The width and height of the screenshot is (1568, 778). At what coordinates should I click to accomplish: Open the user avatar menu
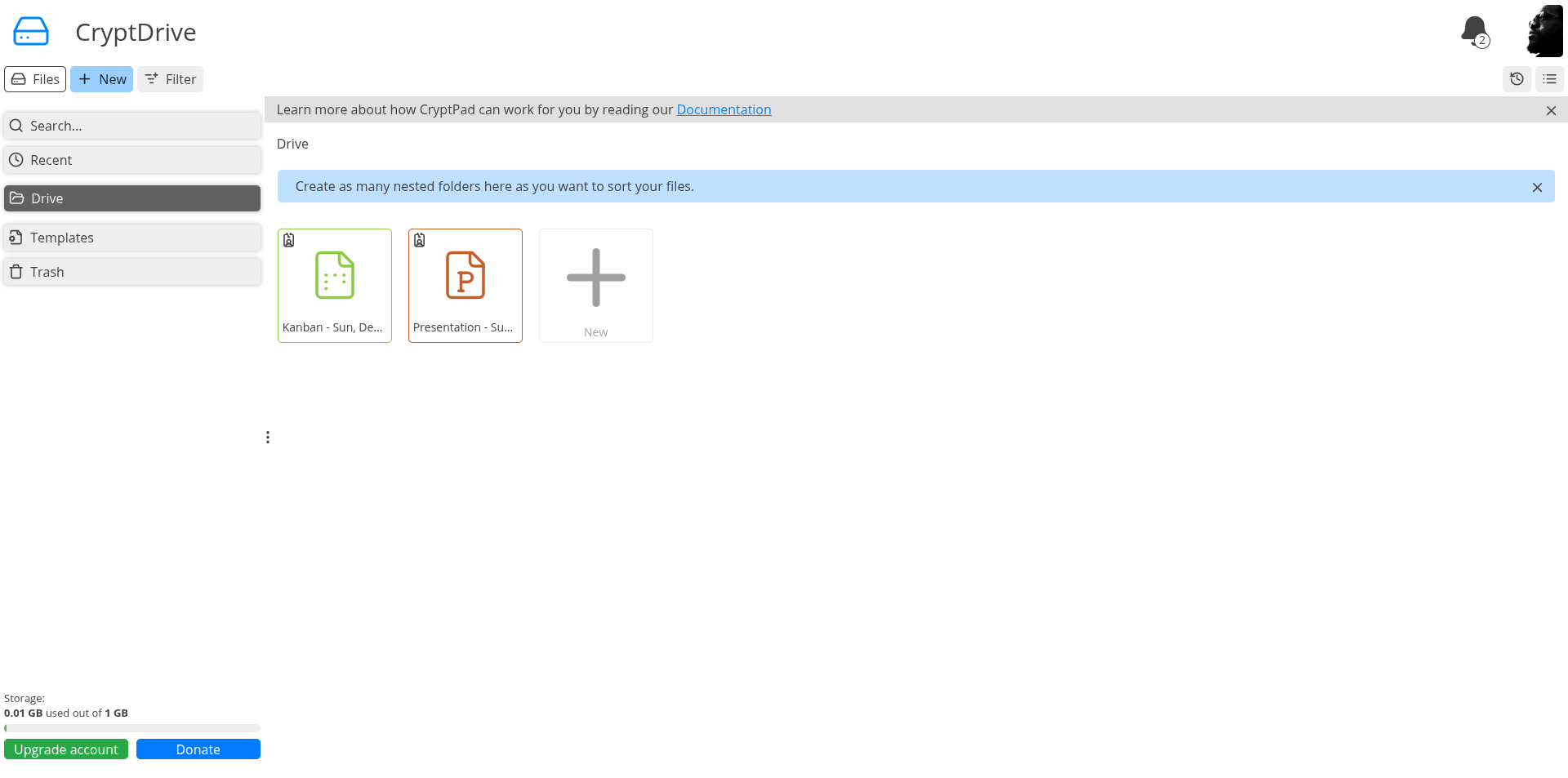[1543, 31]
